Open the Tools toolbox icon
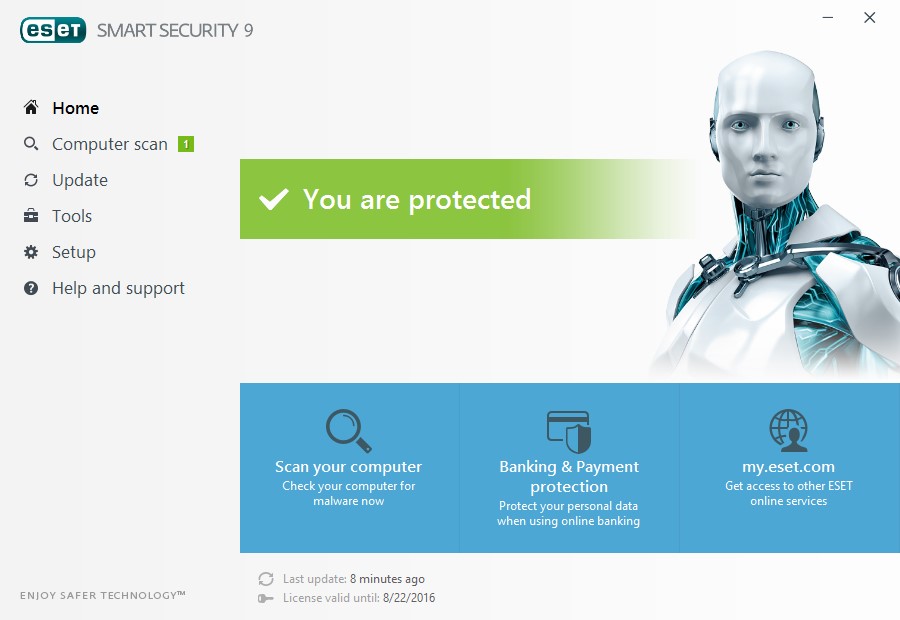The width and height of the screenshot is (900, 620). point(31,216)
